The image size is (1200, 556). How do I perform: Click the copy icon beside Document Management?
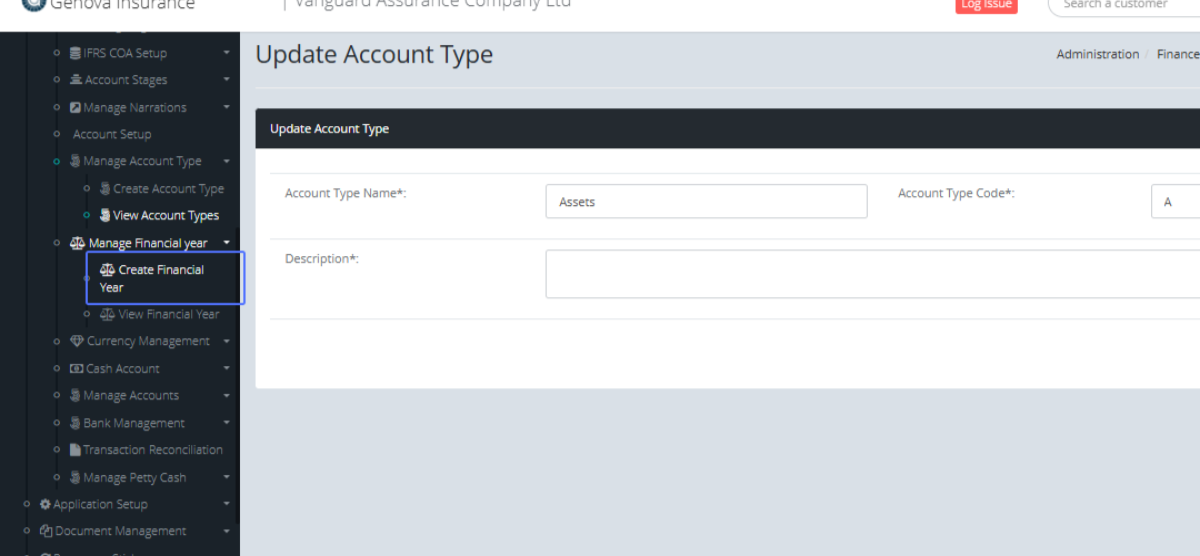[45, 531]
